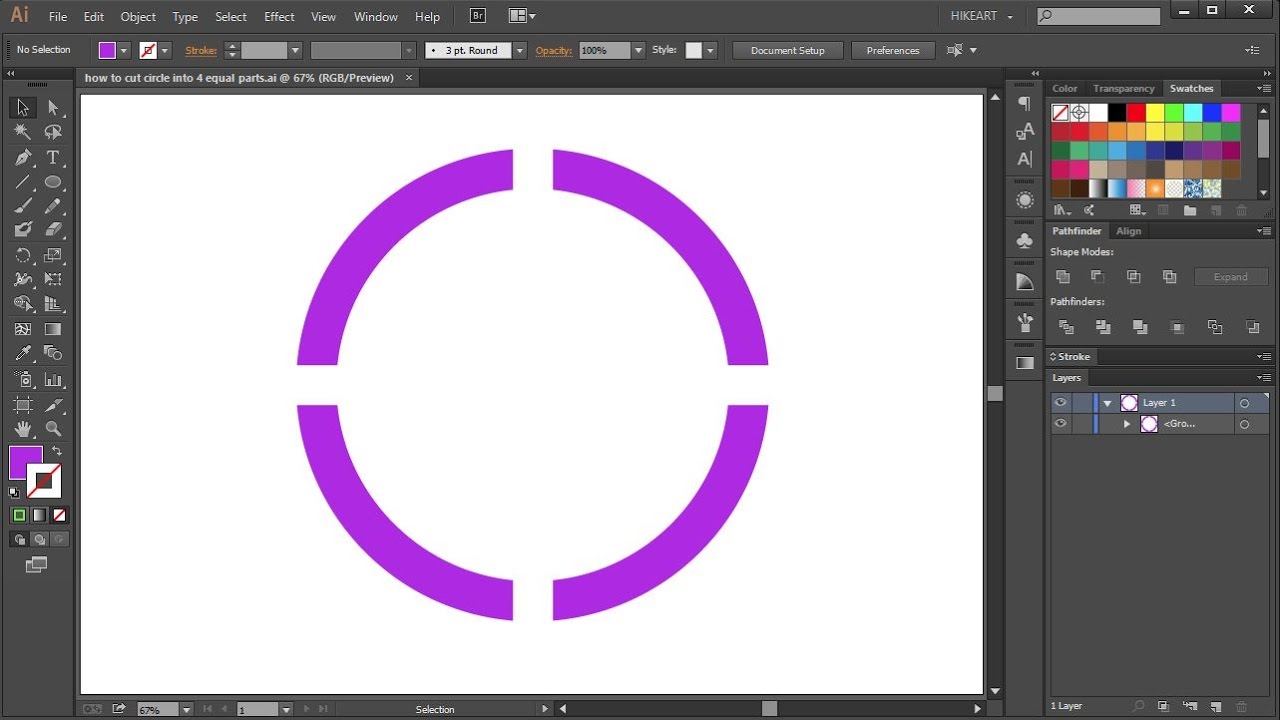Open Adobe Bridge with the Br icon
This screenshot has width=1280, height=720.
point(478,16)
